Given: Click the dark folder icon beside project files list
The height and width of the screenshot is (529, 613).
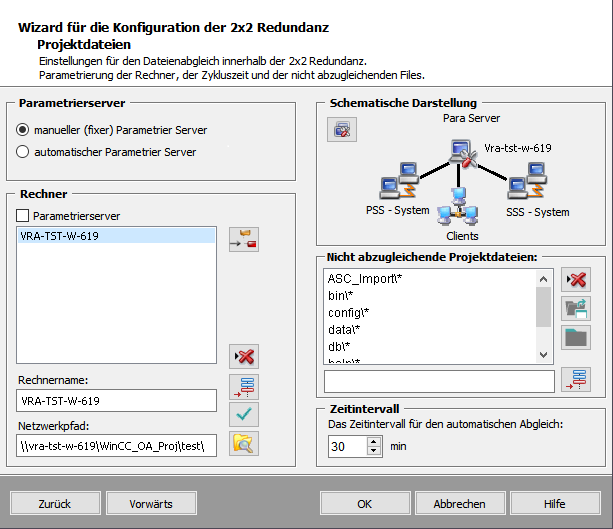Looking at the screenshot, I should pyautogui.click(x=575, y=337).
